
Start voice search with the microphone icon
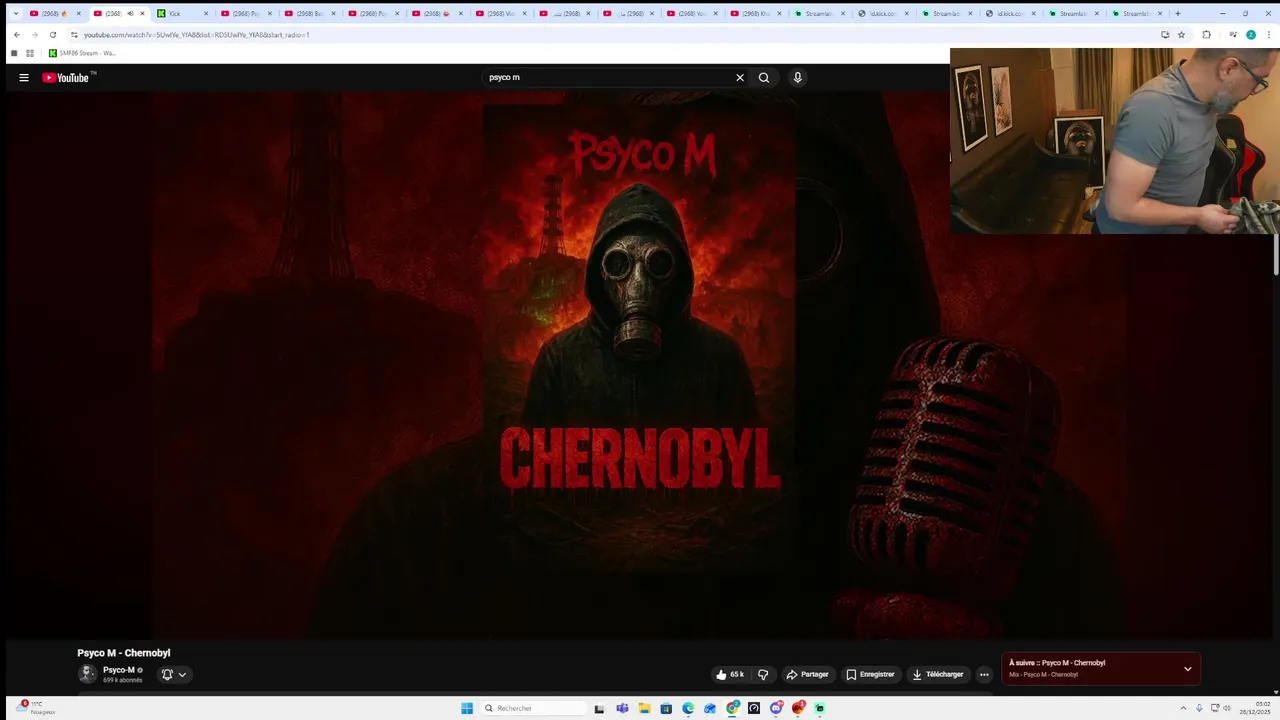point(797,77)
